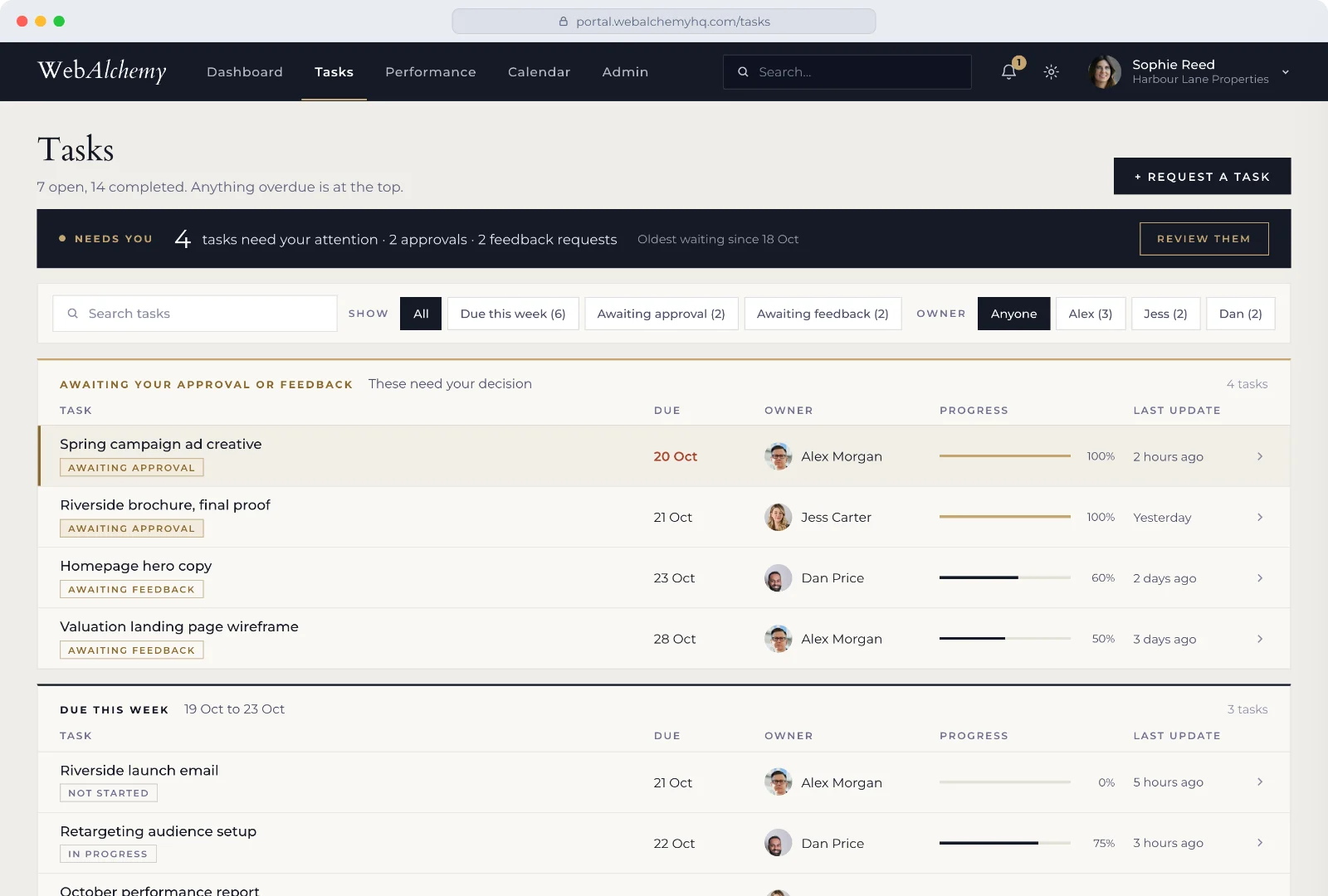Open the Calendar navigation item

coord(539,72)
